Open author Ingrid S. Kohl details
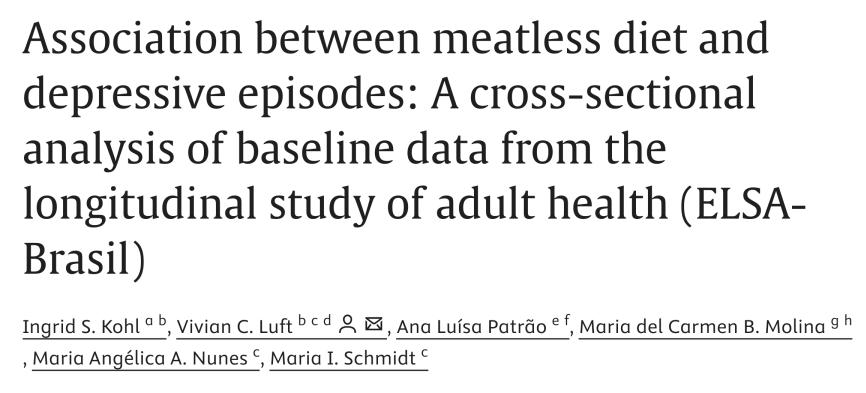Viewport: 866px width, 393px height. 81,327
